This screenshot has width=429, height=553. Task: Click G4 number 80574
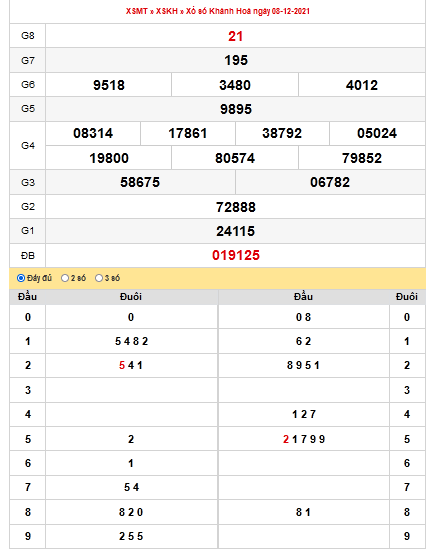[235, 158]
